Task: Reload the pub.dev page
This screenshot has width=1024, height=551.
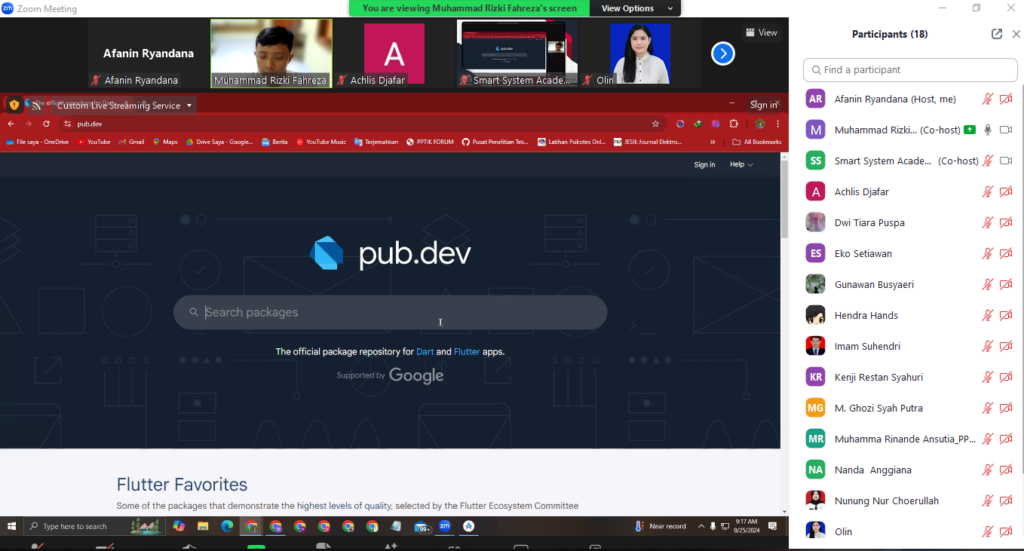Action: 46,124
